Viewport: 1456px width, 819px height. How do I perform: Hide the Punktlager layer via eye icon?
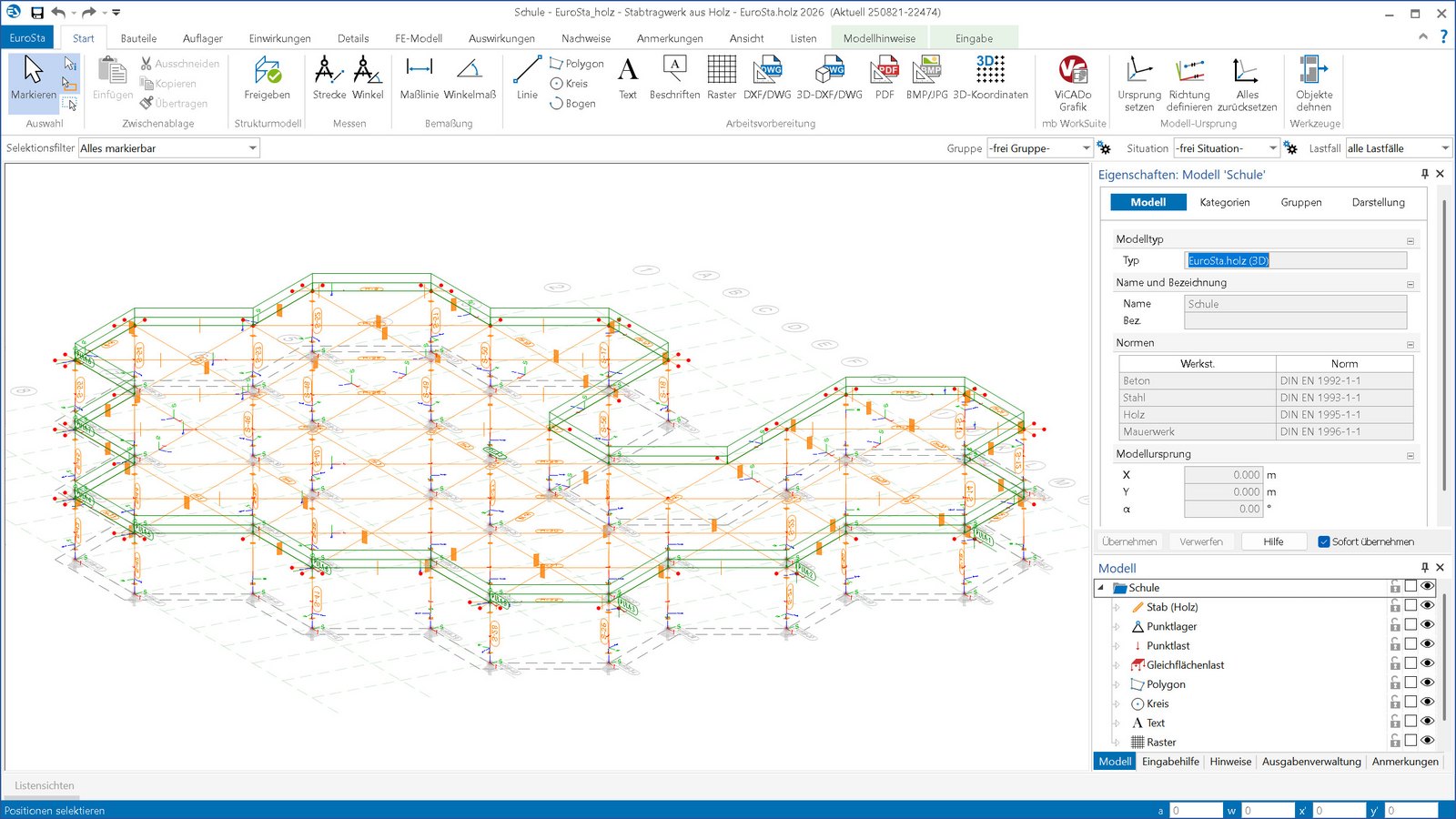pos(1427,624)
